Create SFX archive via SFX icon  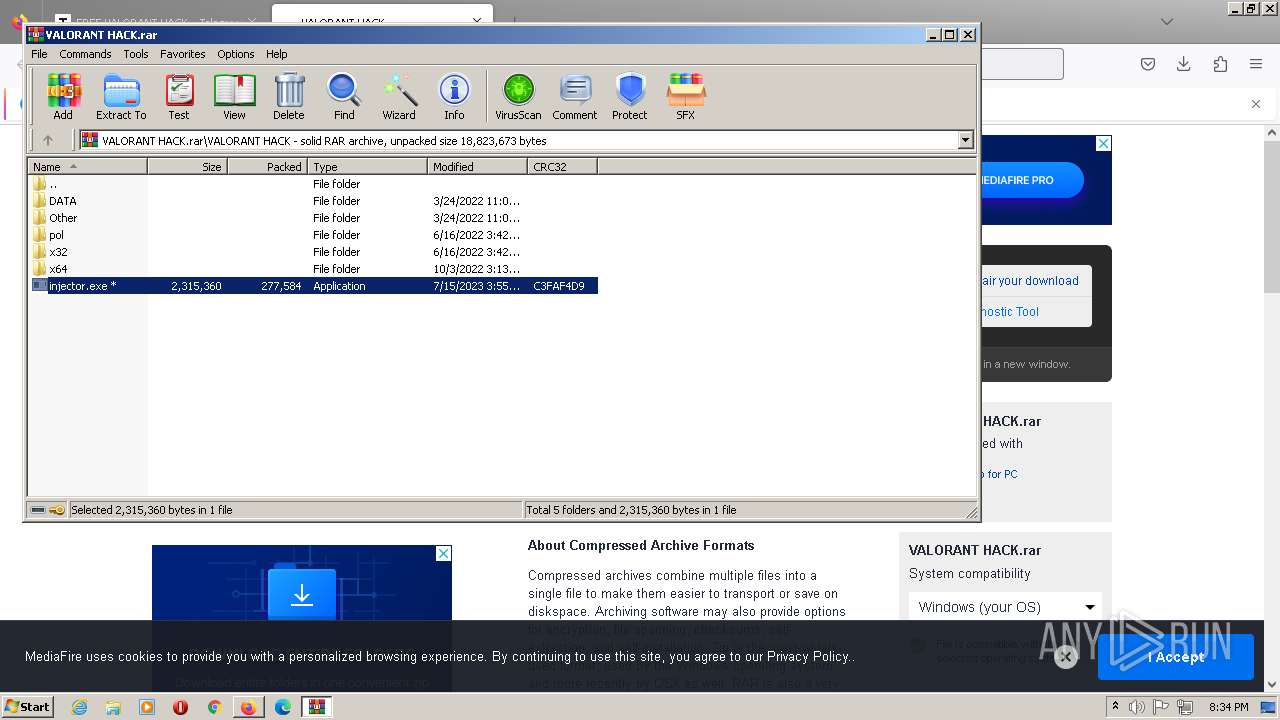tap(685, 97)
